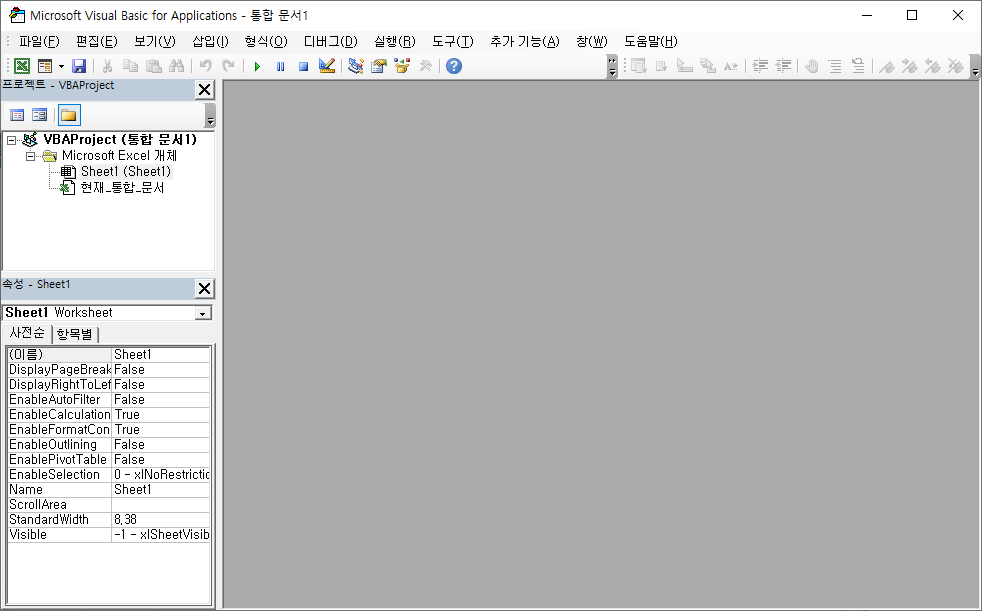Close the 속성 - Sheet1 panel
Screen dimensions: 982x611
click(204, 289)
